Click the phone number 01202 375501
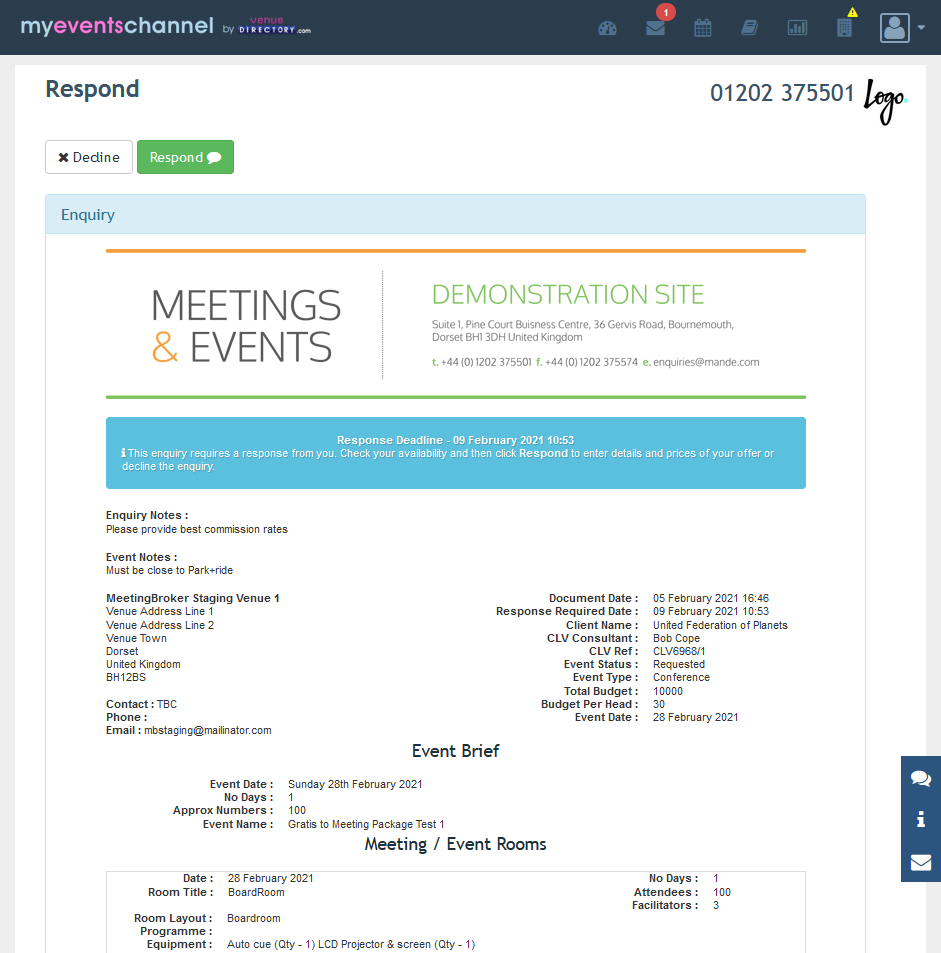The width and height of the screenshot is (941, 953). (x=782, y=93)
